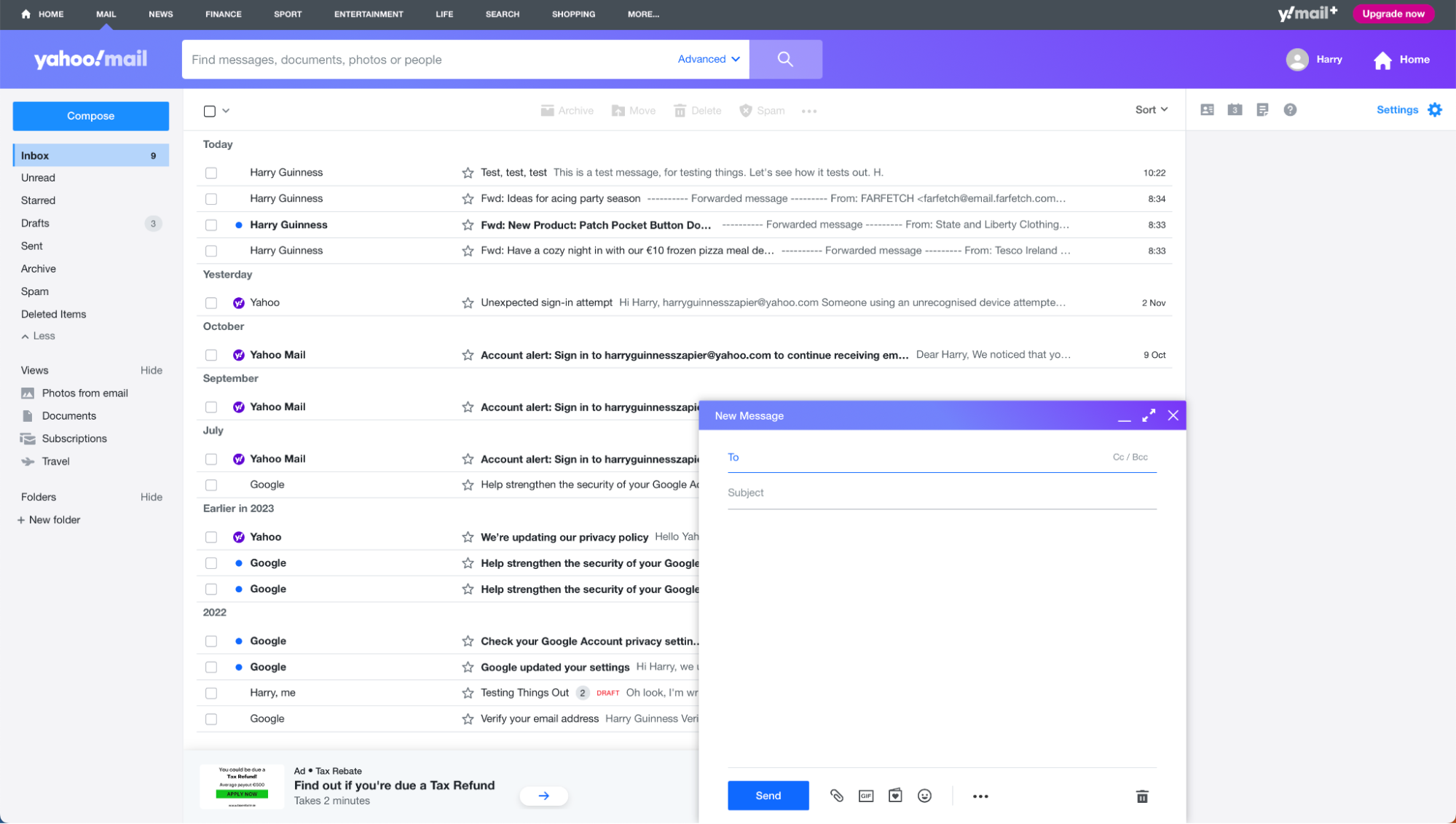The image size is (1456, 824).
Task: Click the Cc/Bcc toggle in compose
Action: [1131, 457]
